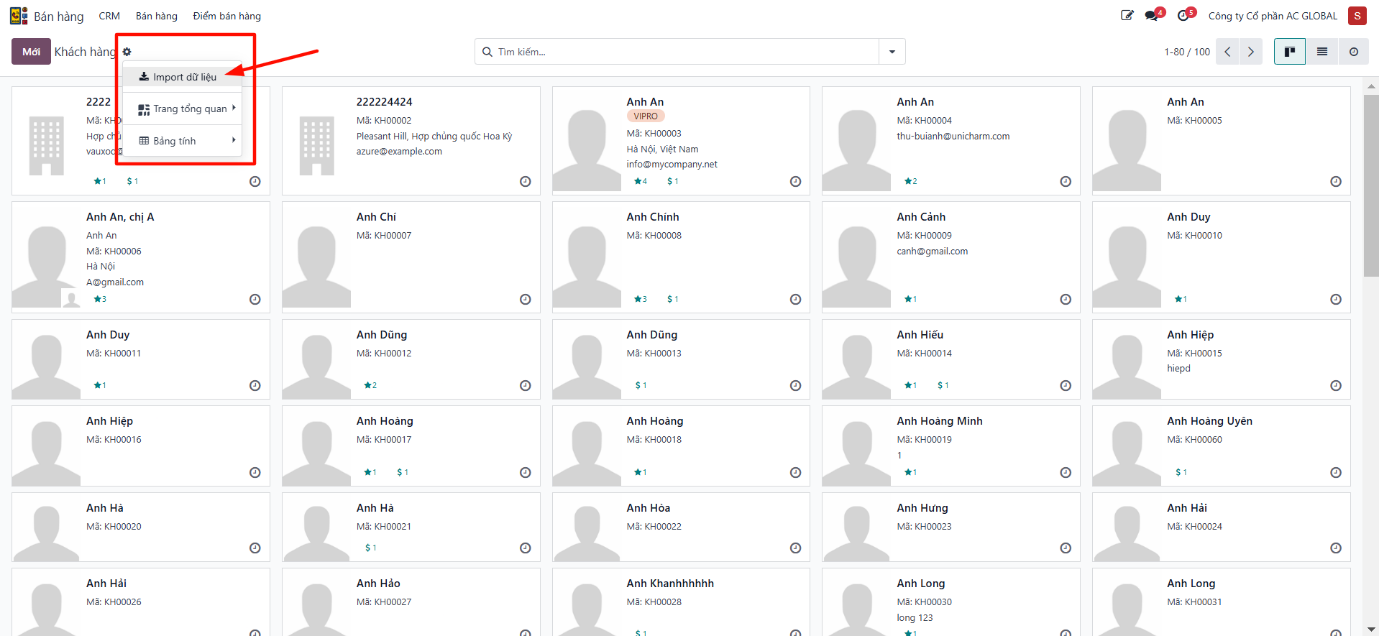Click email thu-buianh@unicharm.com text
Viewport: 1379px width, 636px height.
point(953,136)
